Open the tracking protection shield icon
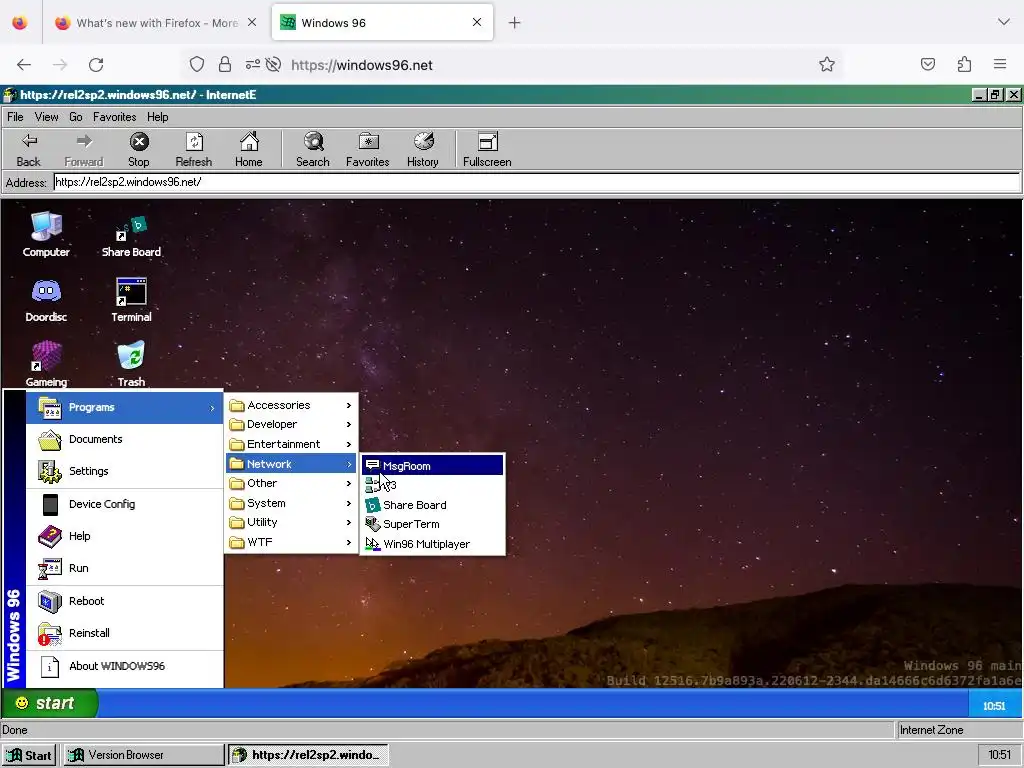Viewport: 1024px width, 768px height. coord(197,65)
